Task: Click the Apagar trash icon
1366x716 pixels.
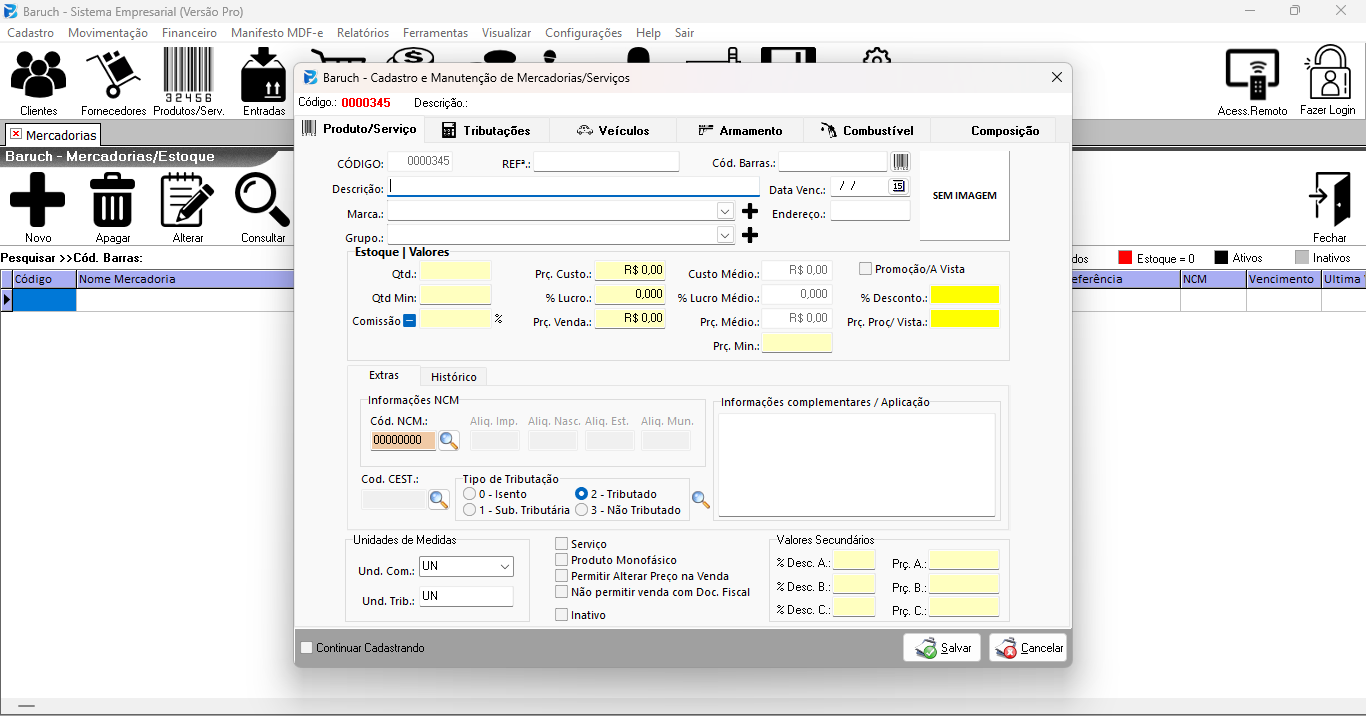Action: (x=113, y=207)
